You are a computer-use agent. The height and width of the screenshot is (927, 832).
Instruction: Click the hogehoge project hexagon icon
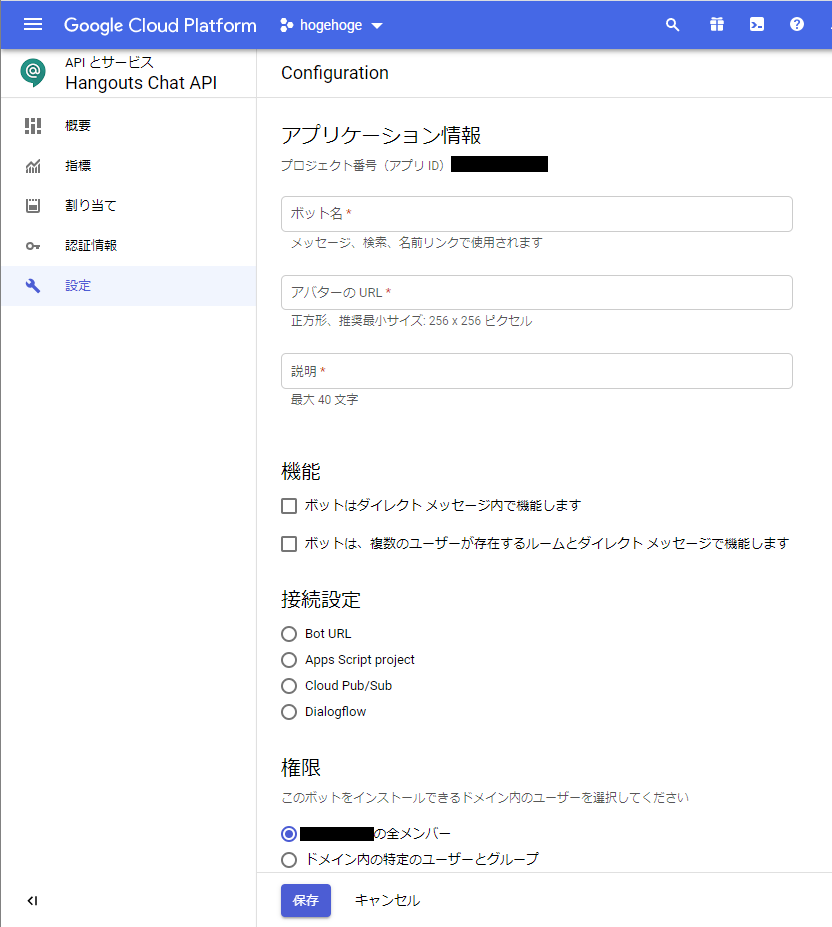click(x=287, y=25)
